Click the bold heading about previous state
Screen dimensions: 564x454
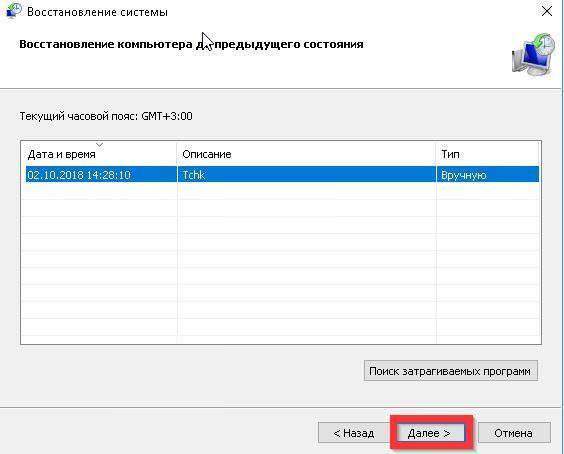(191, 44)
